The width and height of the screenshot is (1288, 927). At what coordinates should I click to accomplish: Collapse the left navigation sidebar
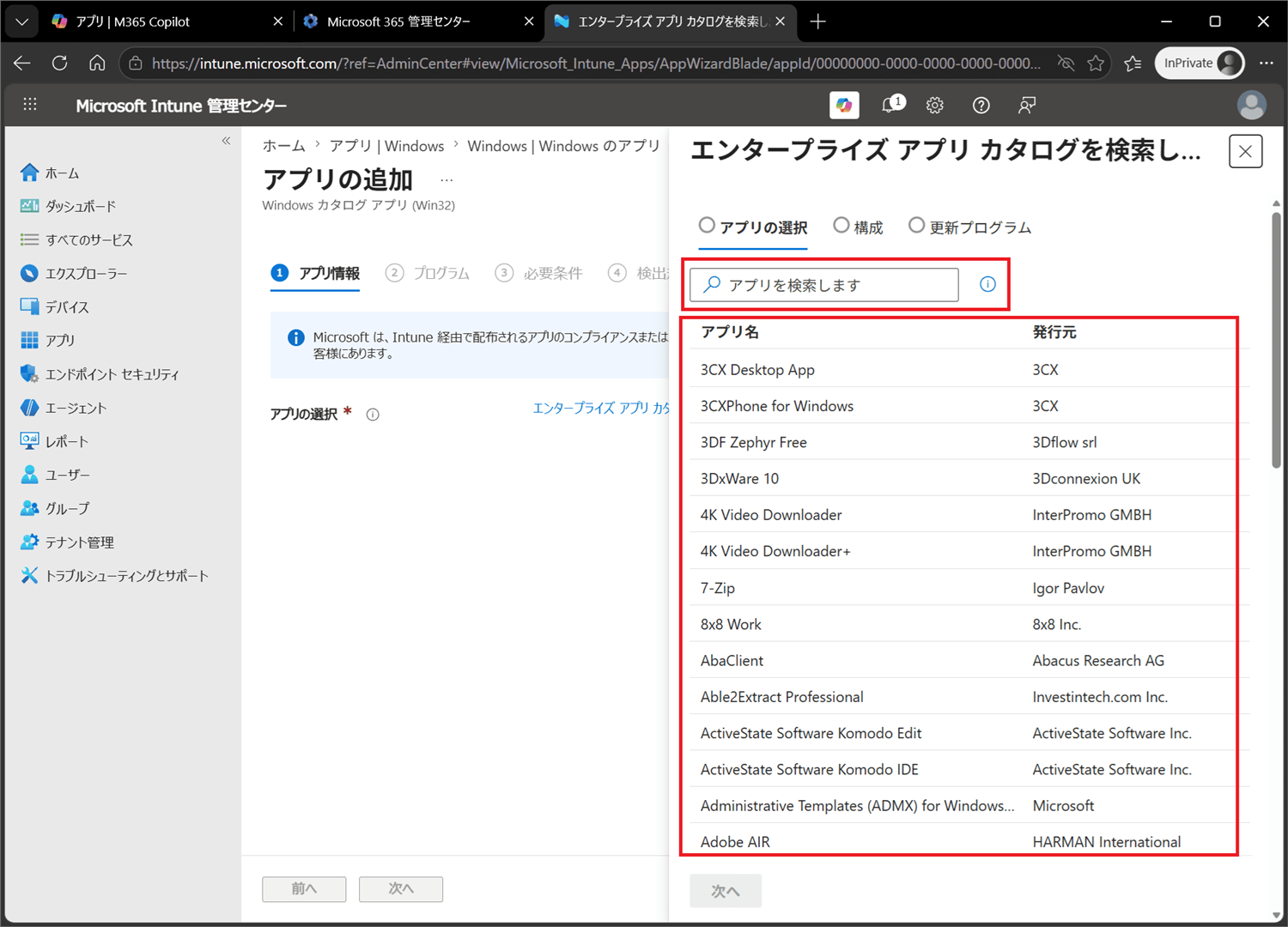226,141
